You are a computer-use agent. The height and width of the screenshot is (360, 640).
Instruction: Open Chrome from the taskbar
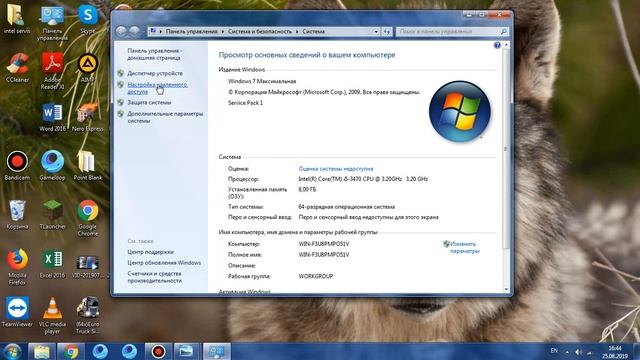coord(71,351)
